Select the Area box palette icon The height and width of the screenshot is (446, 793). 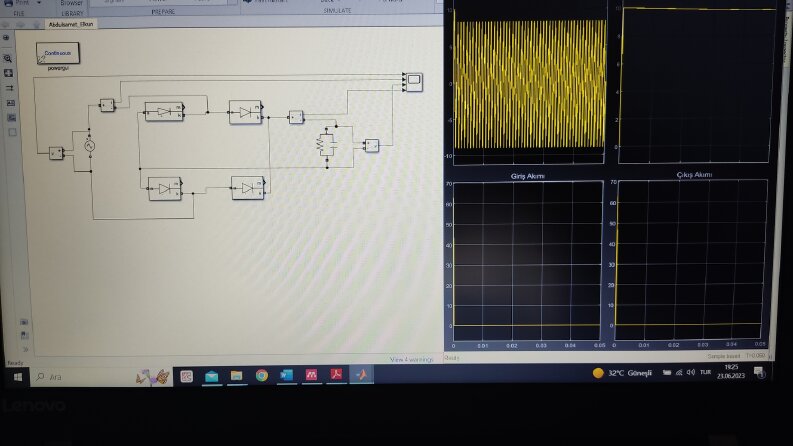coord(13,132)
